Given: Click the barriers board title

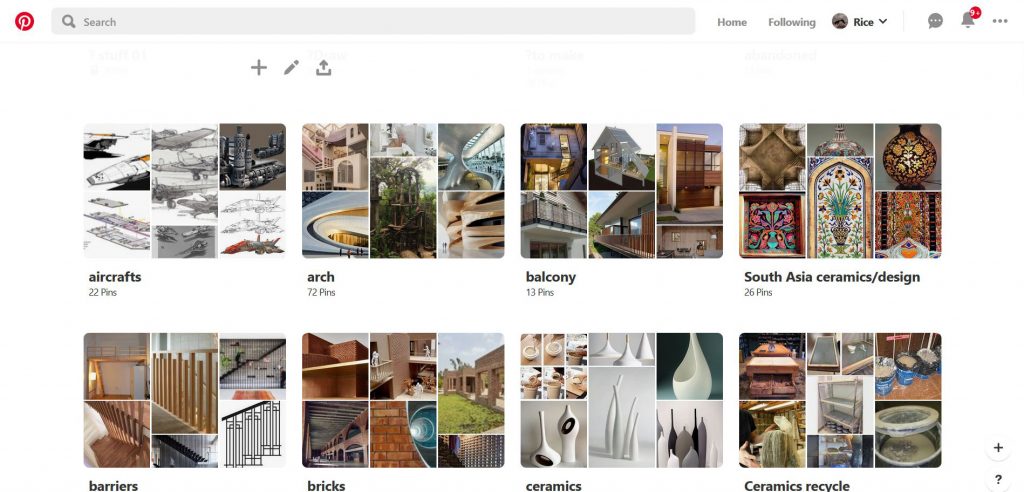Looking at the screenshot, I should pos(113,485).
